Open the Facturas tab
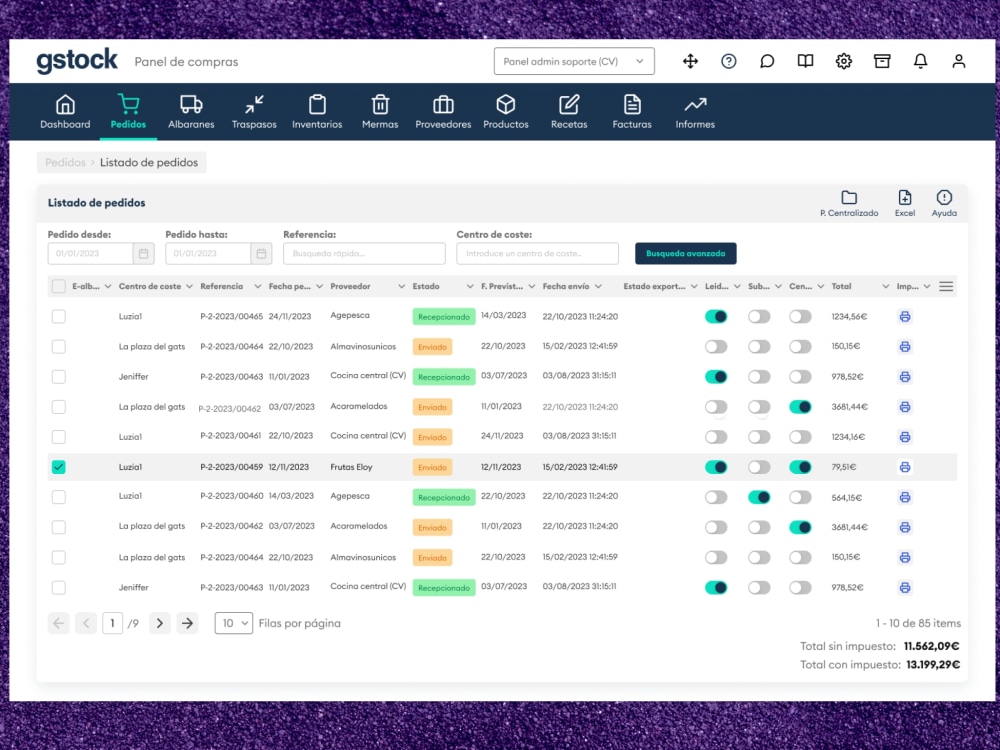The height and width of the screenshot is (750, 1000). [631, 104]
